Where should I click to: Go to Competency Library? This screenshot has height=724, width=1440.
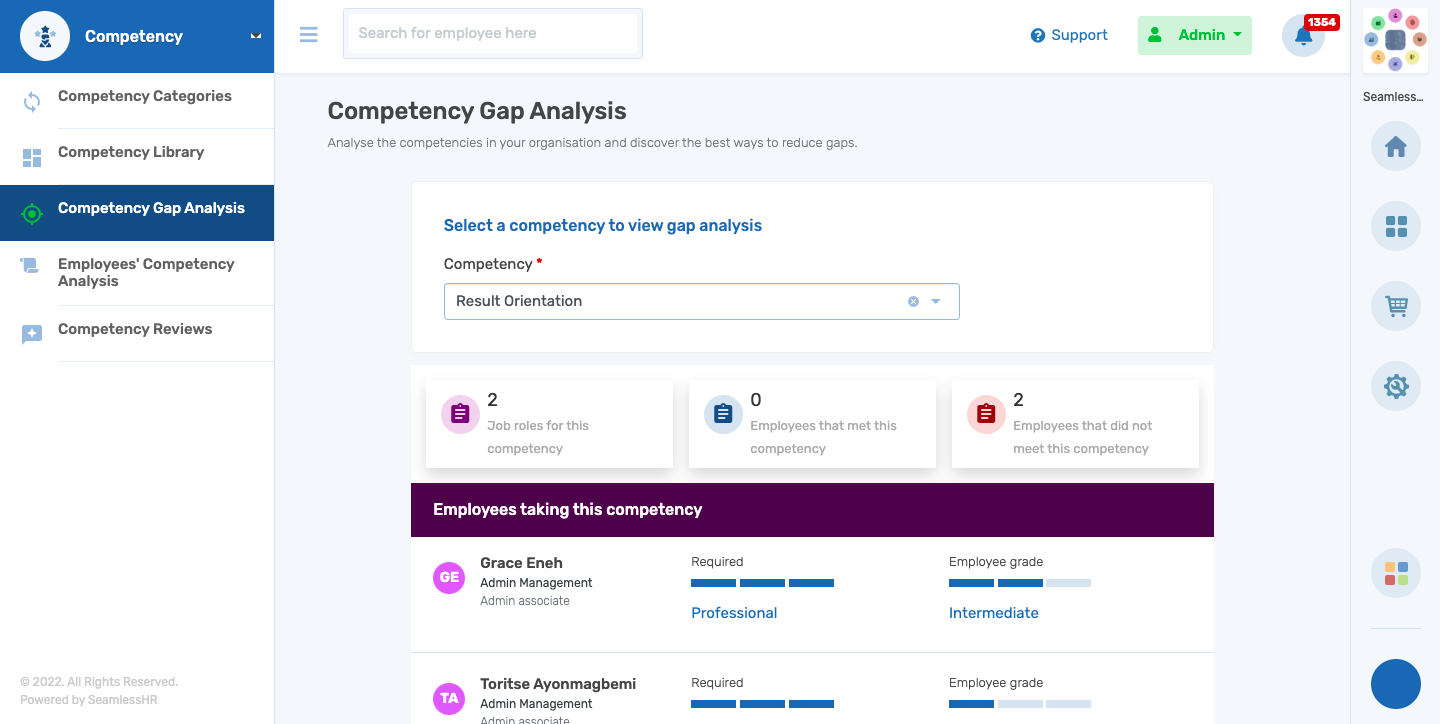coord(131,152)
